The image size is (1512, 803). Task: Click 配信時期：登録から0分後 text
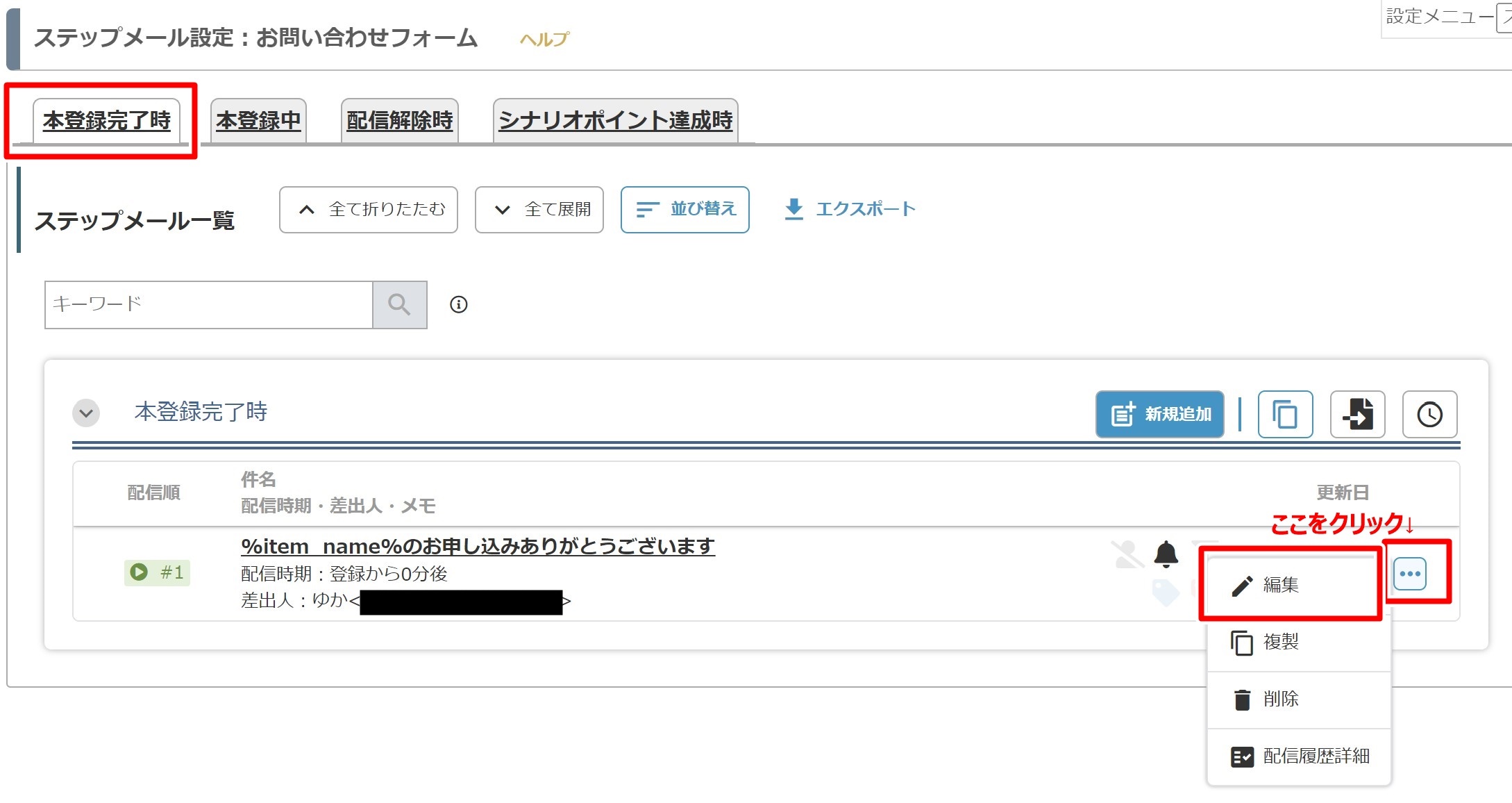344,574
